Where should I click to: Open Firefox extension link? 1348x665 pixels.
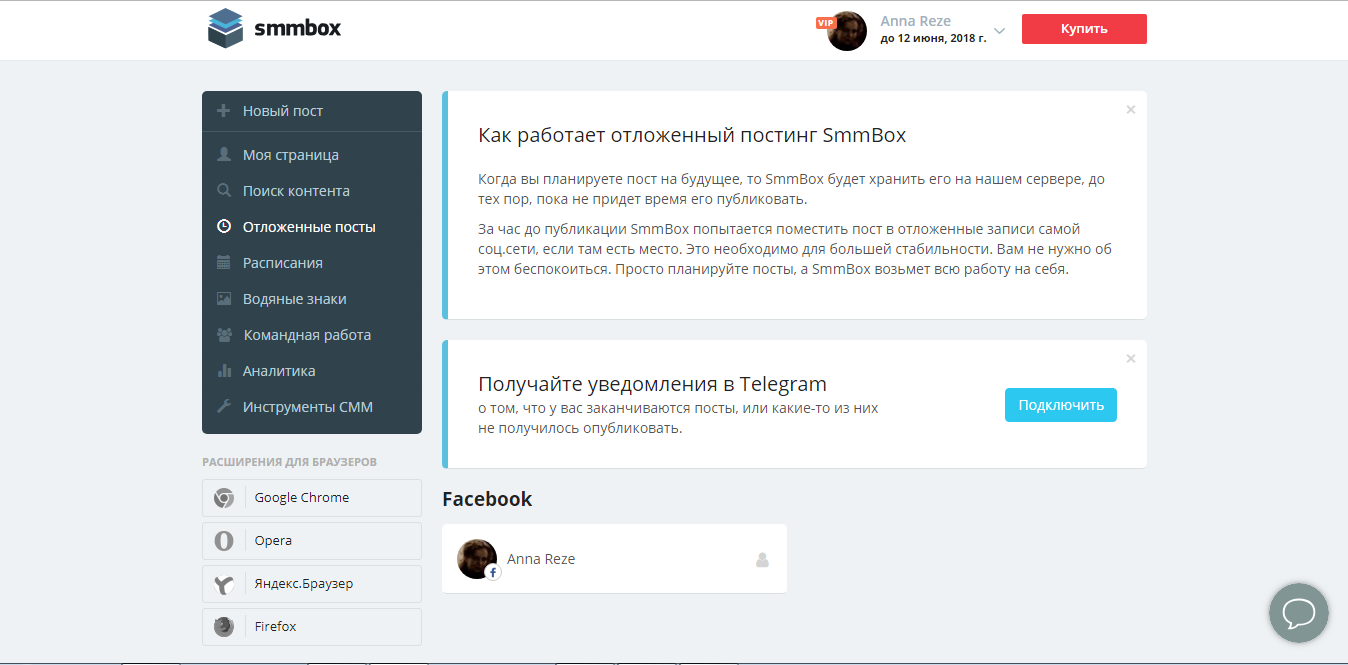pyautogui.click(x=312, y=627)
